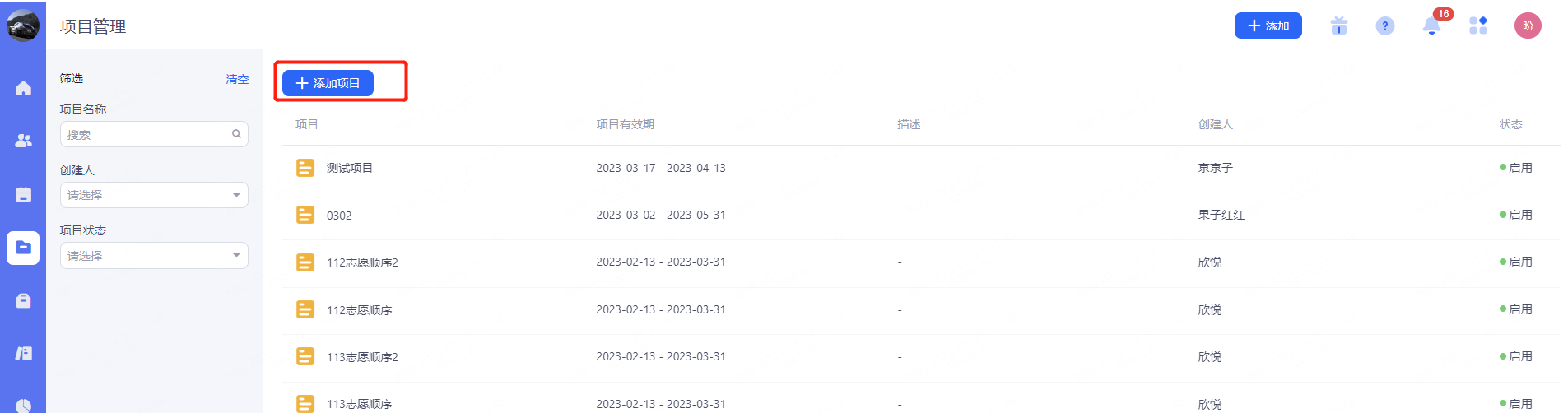Click the team logo avatar at top left
Viewport: 1568px width, 413px height.
(x=23, y=26)
